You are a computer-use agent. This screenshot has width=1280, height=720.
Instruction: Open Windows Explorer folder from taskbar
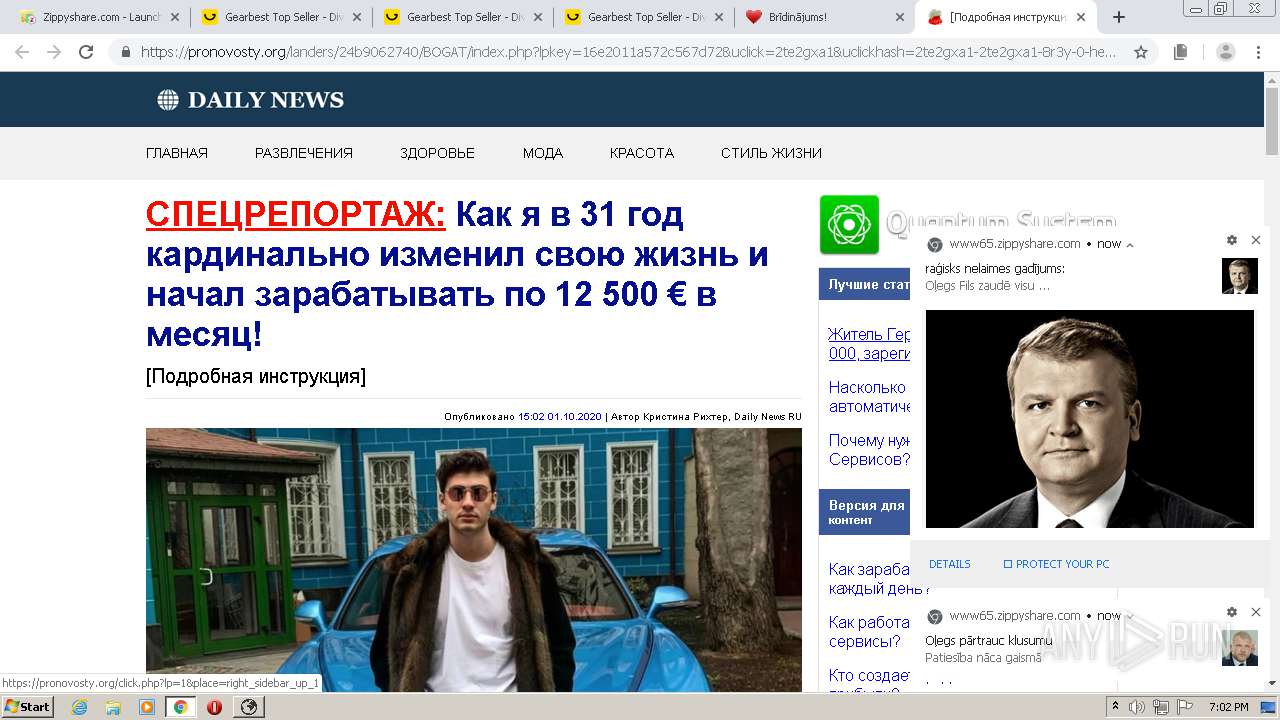113,707
